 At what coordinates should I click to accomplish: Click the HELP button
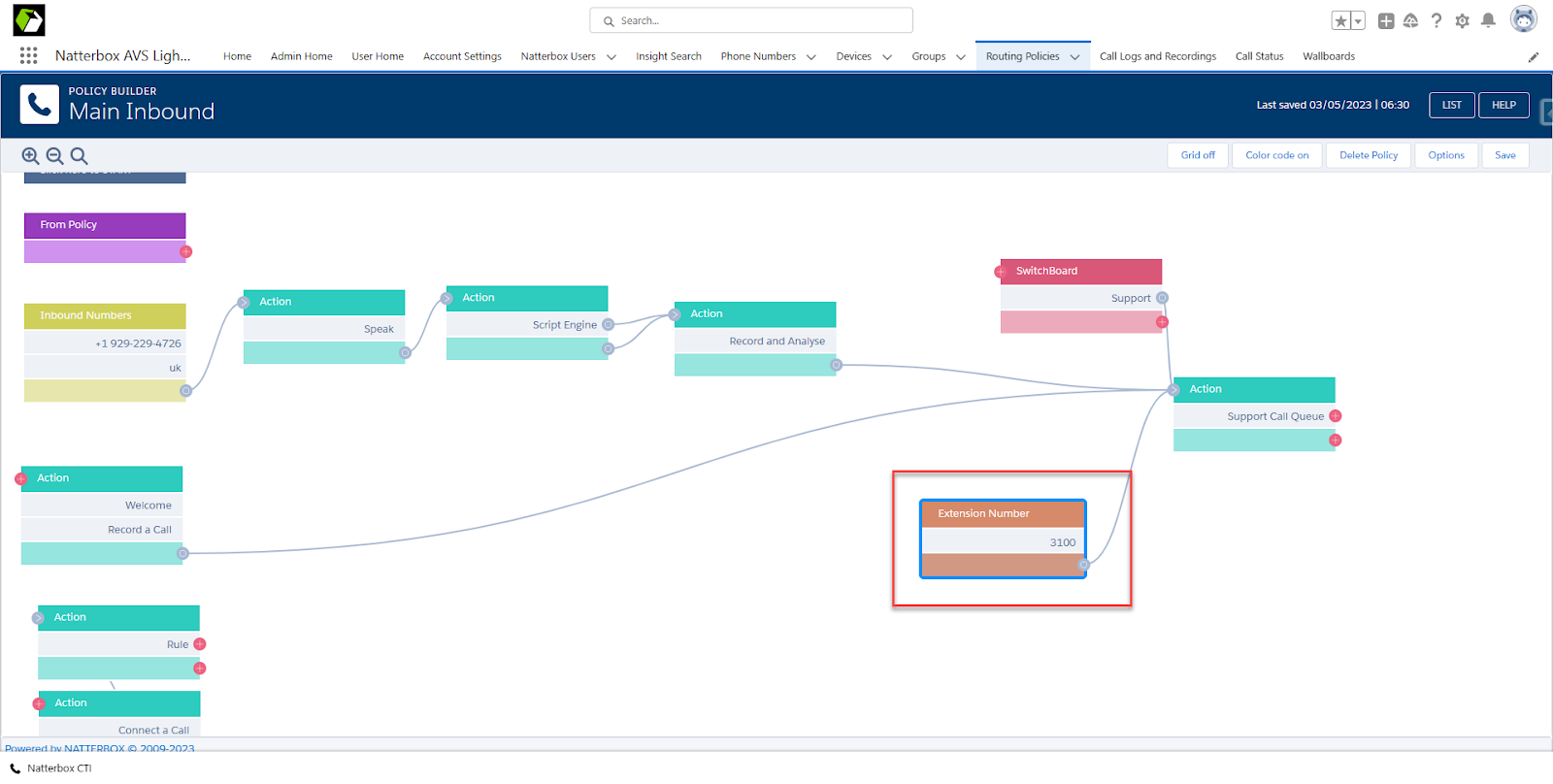click(1503, 105)
